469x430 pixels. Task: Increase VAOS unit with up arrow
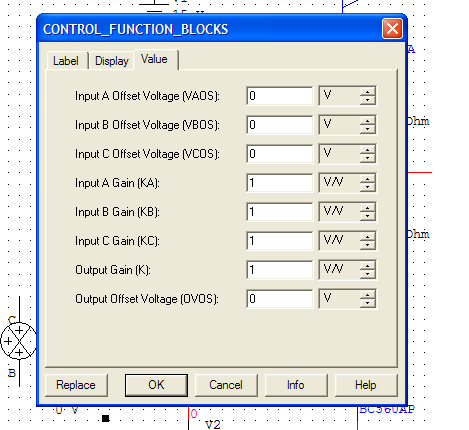tap(368, 92)
